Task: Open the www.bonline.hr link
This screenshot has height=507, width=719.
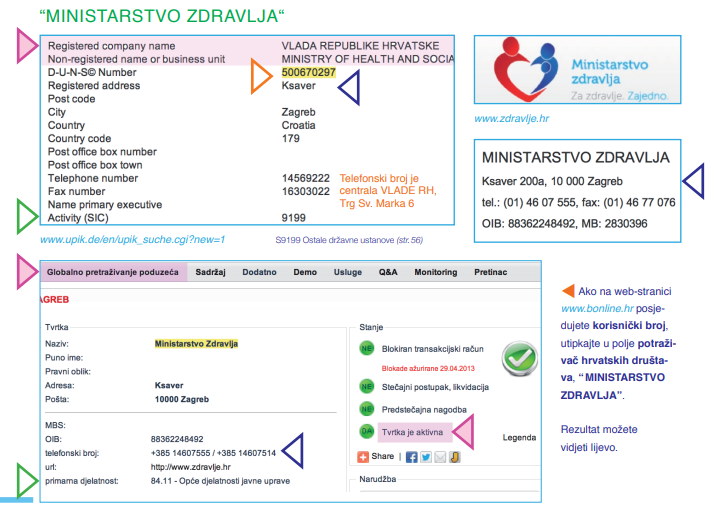Action: click(597, 309)
